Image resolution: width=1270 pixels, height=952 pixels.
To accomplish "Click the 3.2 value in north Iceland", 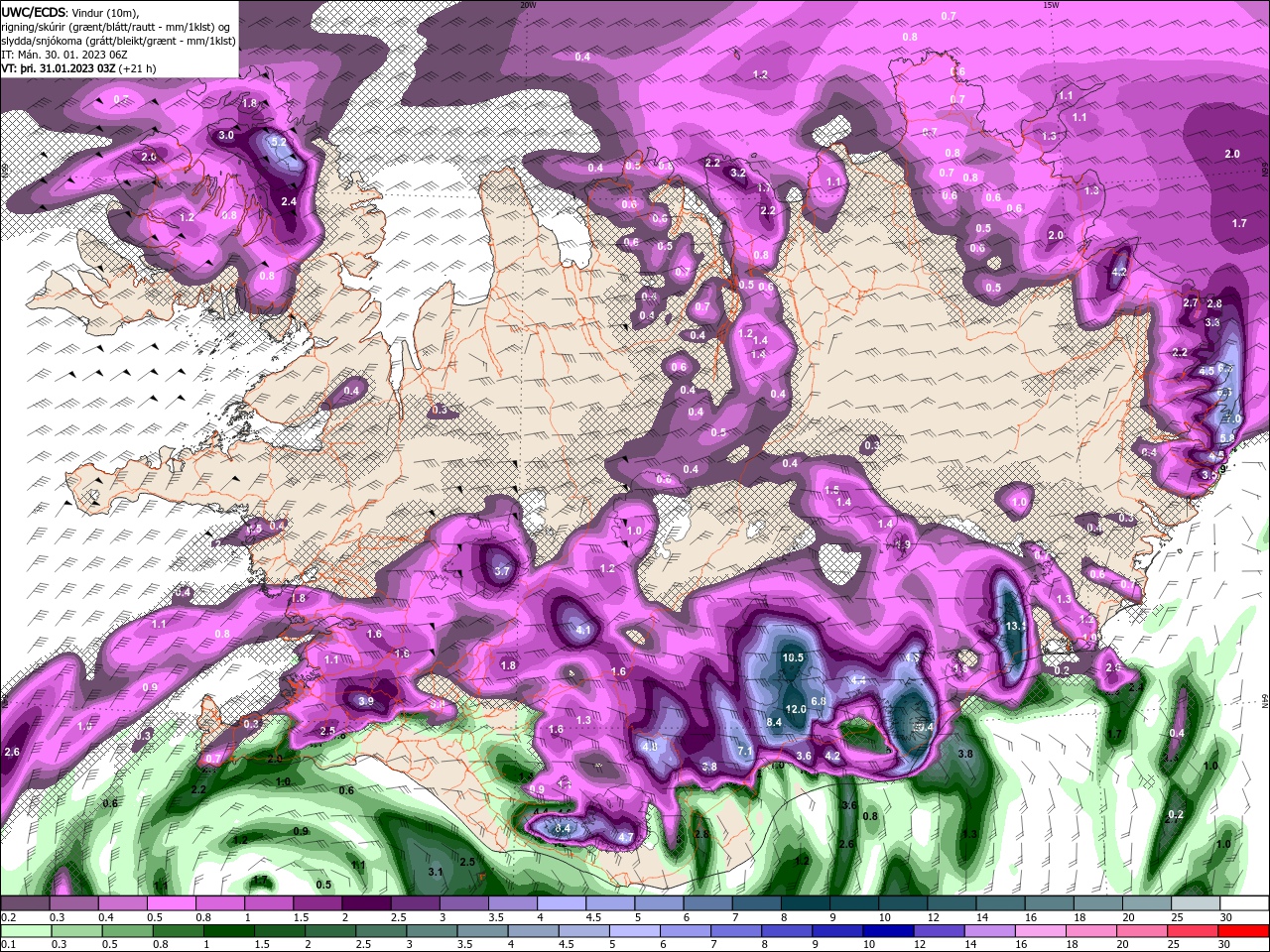I will (x=737, y=173).
